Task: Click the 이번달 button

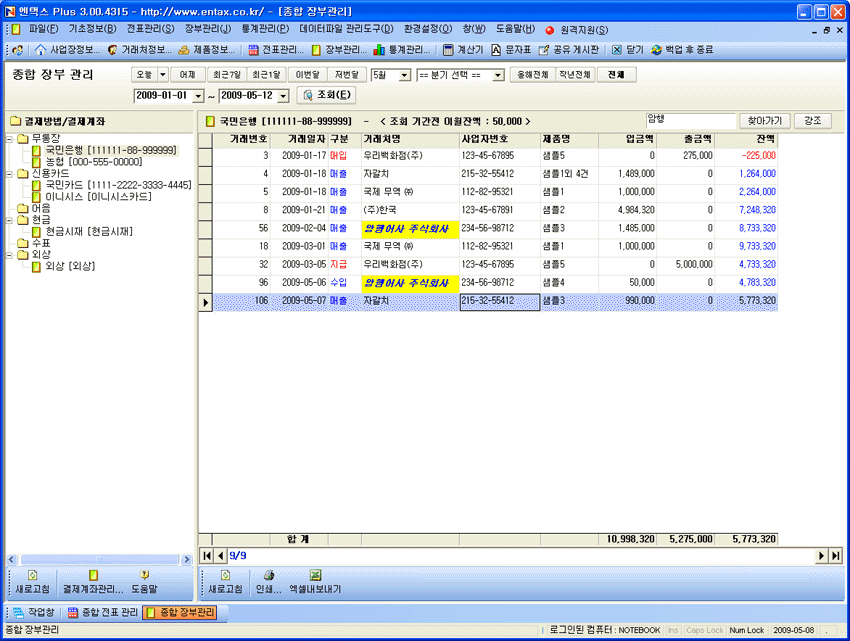Action: [x=307, y=75]
